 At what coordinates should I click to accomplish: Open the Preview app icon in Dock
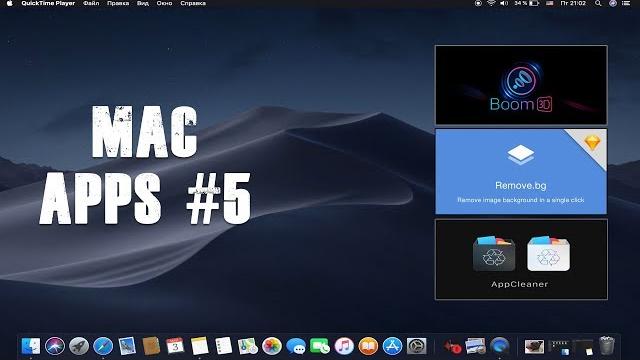[x=476, y=346]
